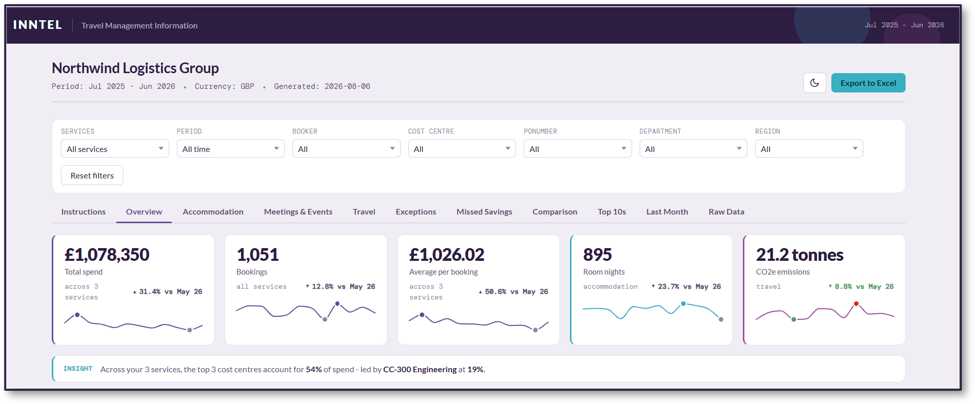Click the green low point on CO2e sparkline
Image resolution: width=975 pixels, height=404 pixels.
[793, 319]
